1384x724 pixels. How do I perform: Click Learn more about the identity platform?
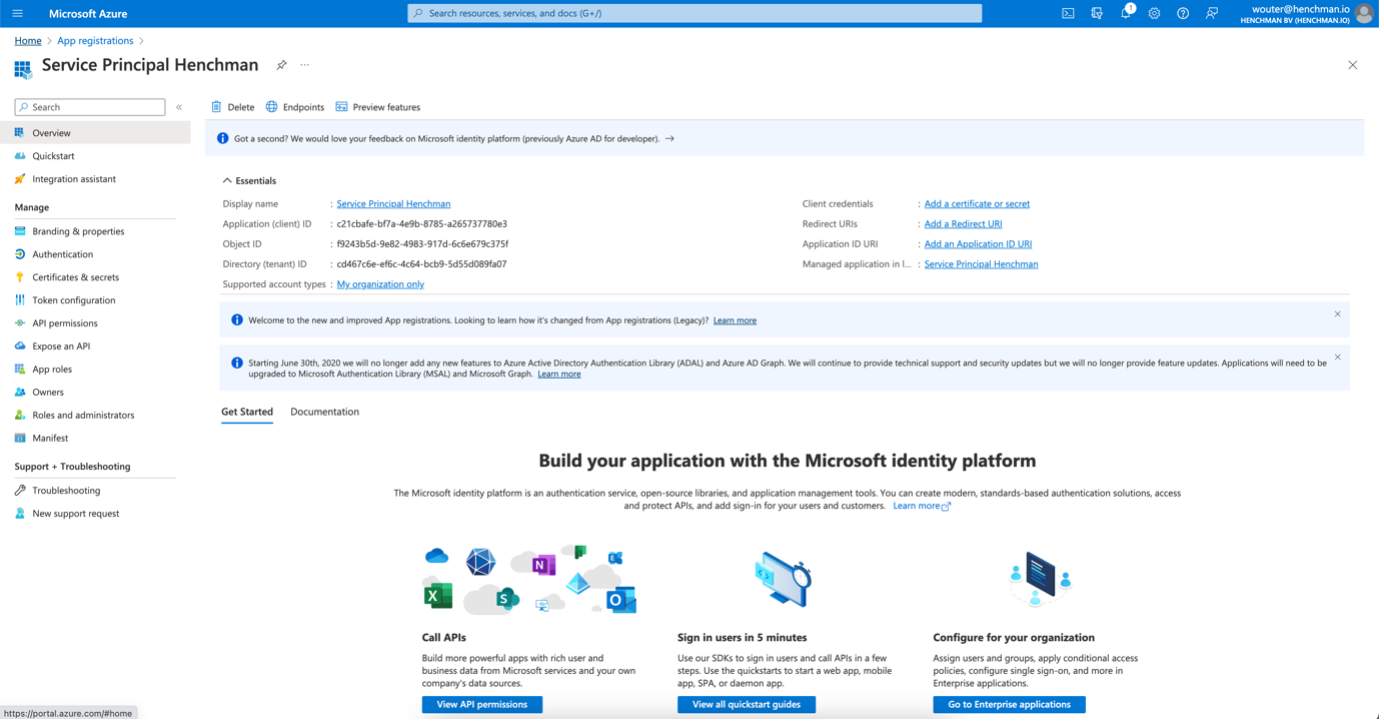click(x=924, y=508)
